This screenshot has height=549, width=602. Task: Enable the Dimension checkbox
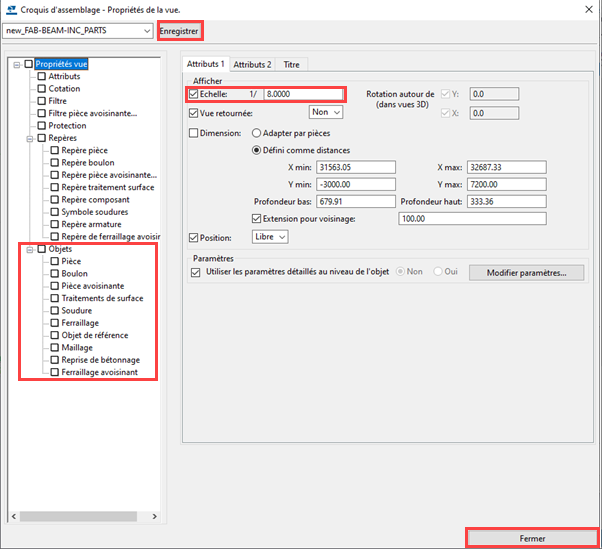pos(194,132)
